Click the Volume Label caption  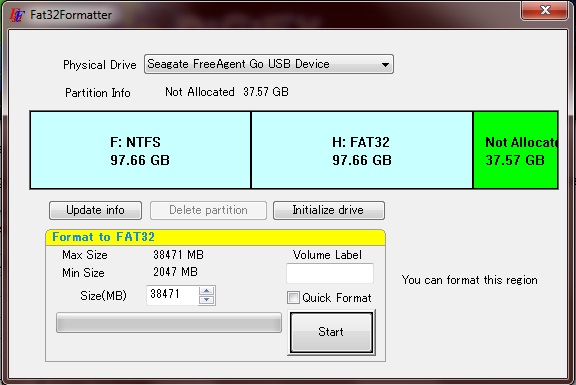(x=327, y=255)
